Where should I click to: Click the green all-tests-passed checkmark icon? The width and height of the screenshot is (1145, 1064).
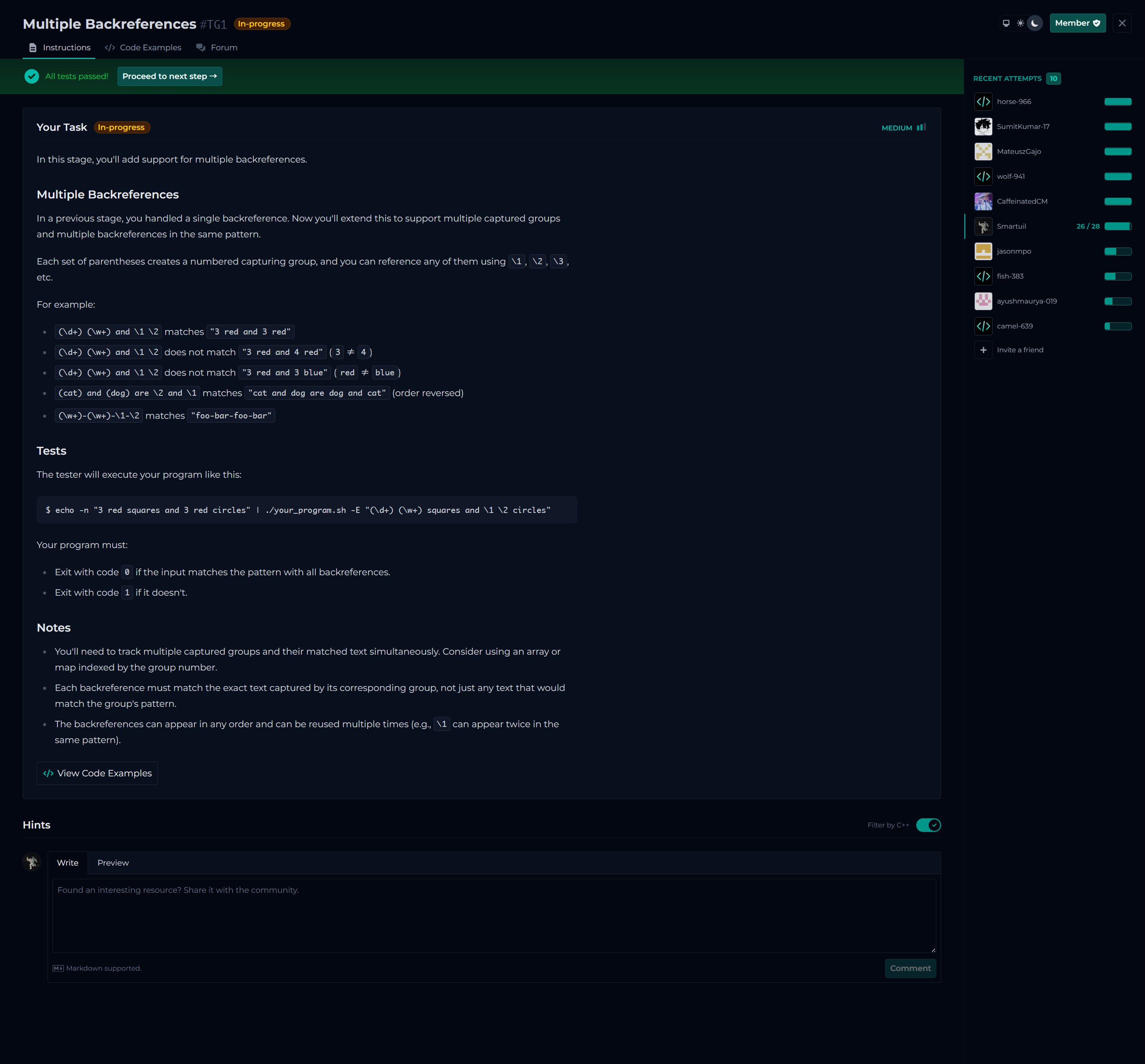point(32,76)
